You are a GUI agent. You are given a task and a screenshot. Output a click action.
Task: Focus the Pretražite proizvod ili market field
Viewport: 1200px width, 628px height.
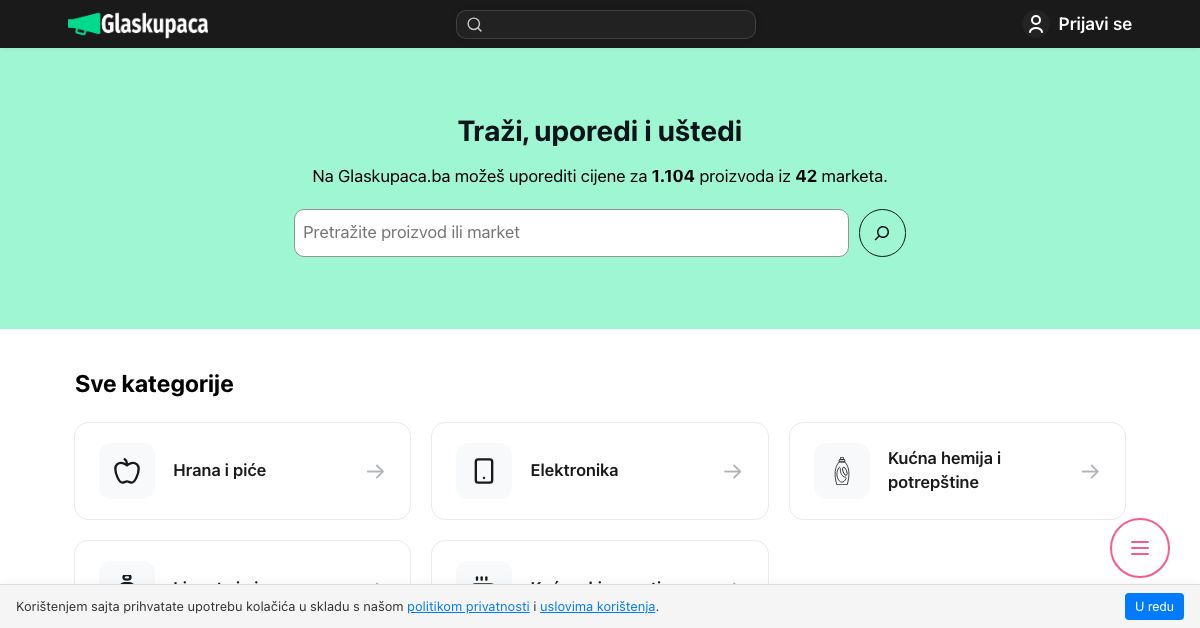coord(571,233)
